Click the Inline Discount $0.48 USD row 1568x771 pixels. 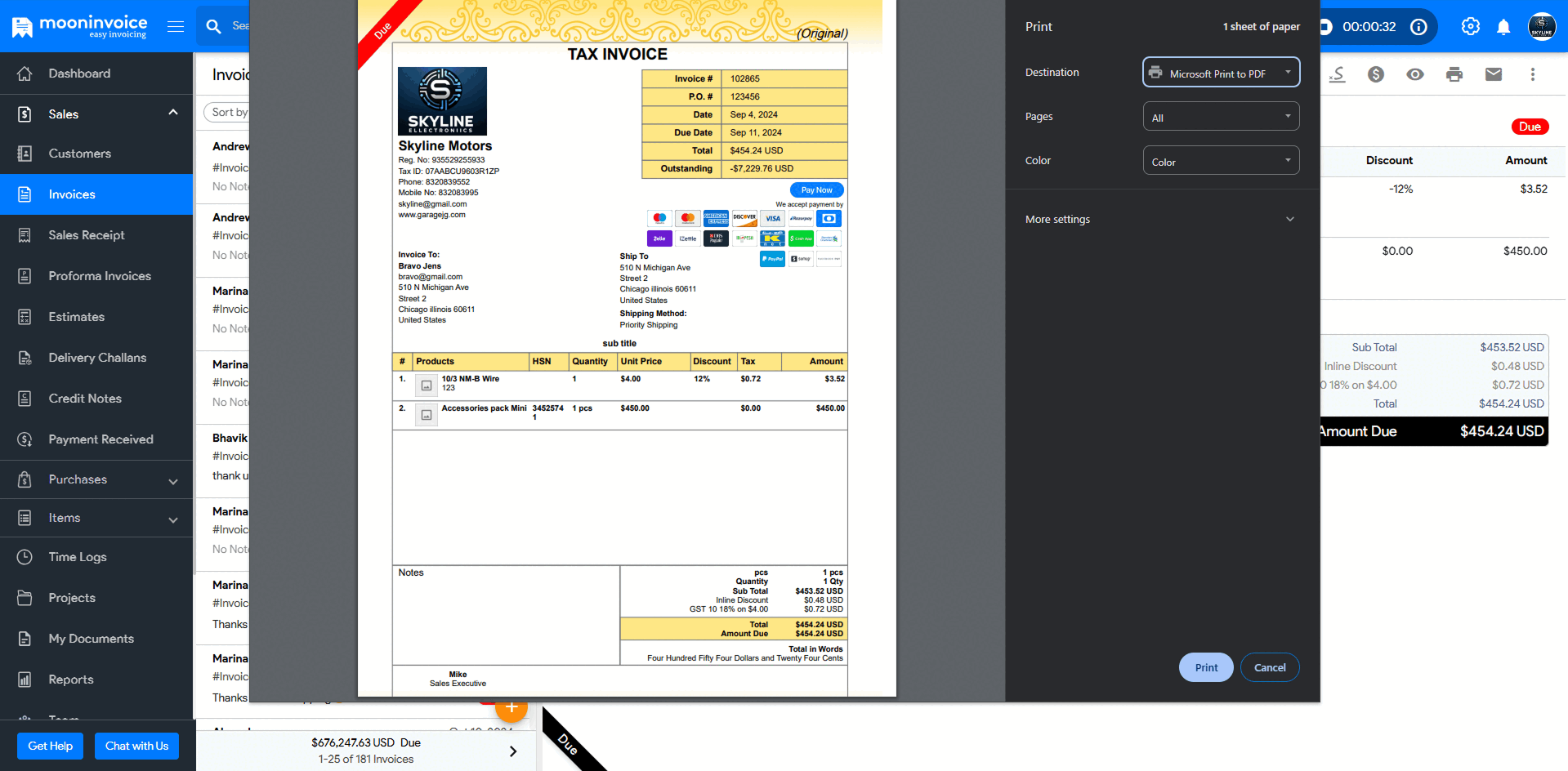pos(1434,366)
